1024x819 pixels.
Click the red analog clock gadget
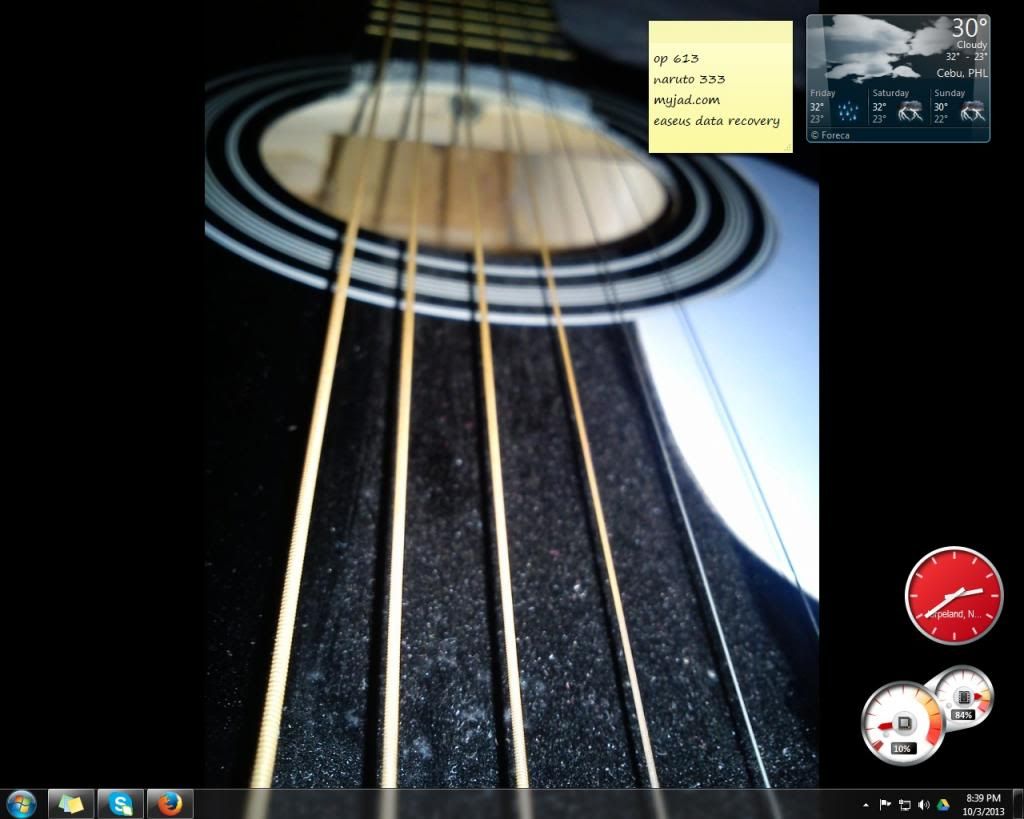pos(953,595)
